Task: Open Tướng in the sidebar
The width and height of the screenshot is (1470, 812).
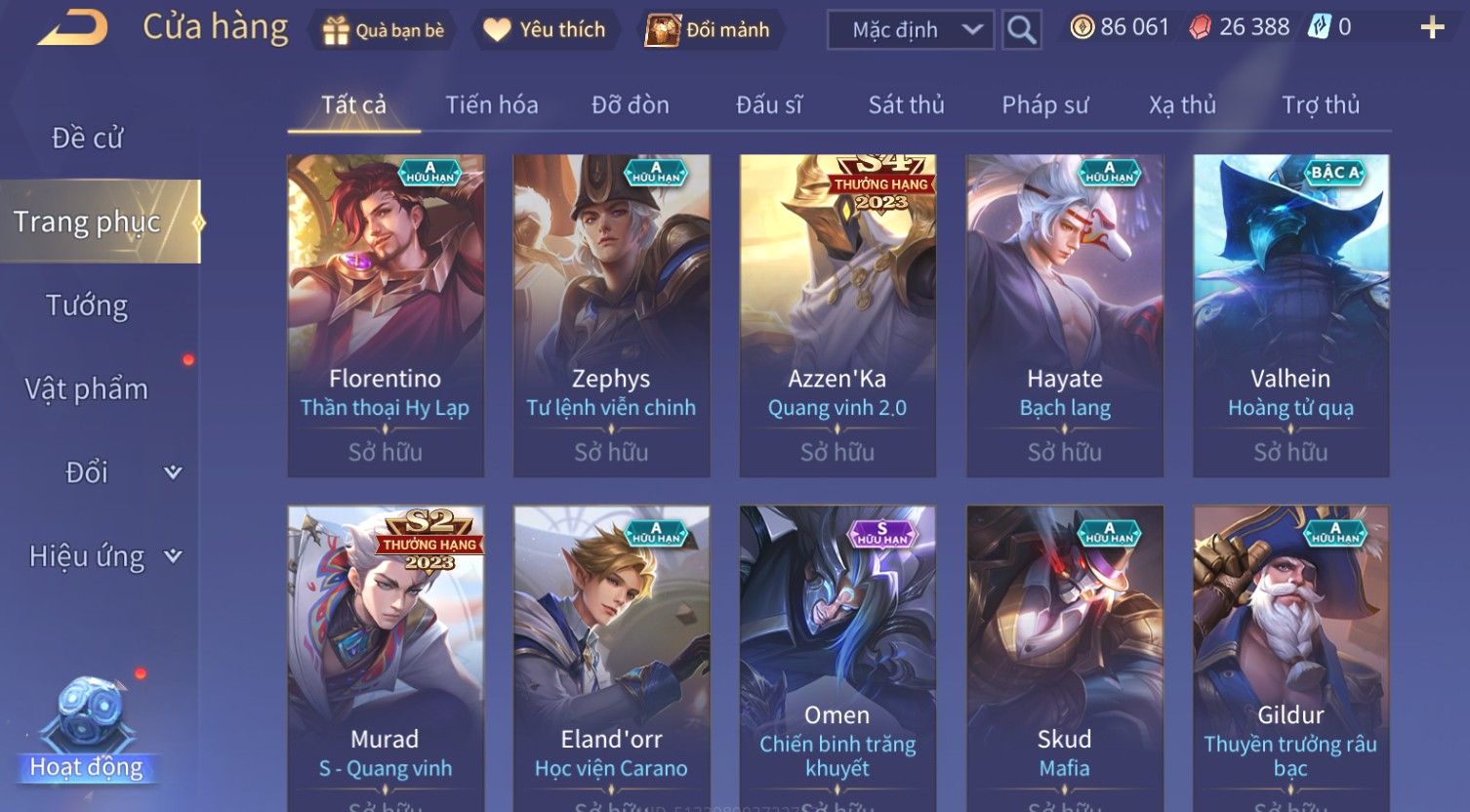Action: click(x=87, y=305)
